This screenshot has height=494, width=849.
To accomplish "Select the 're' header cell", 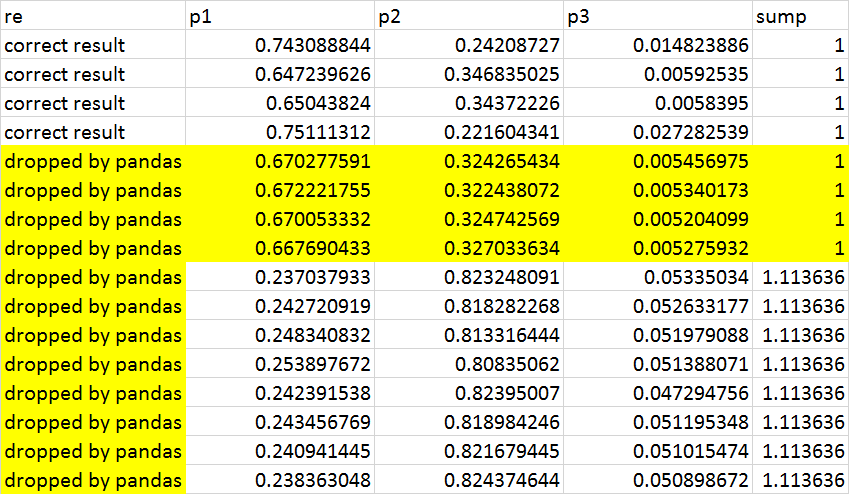I will pyautogui.click(x=93, y=17).
